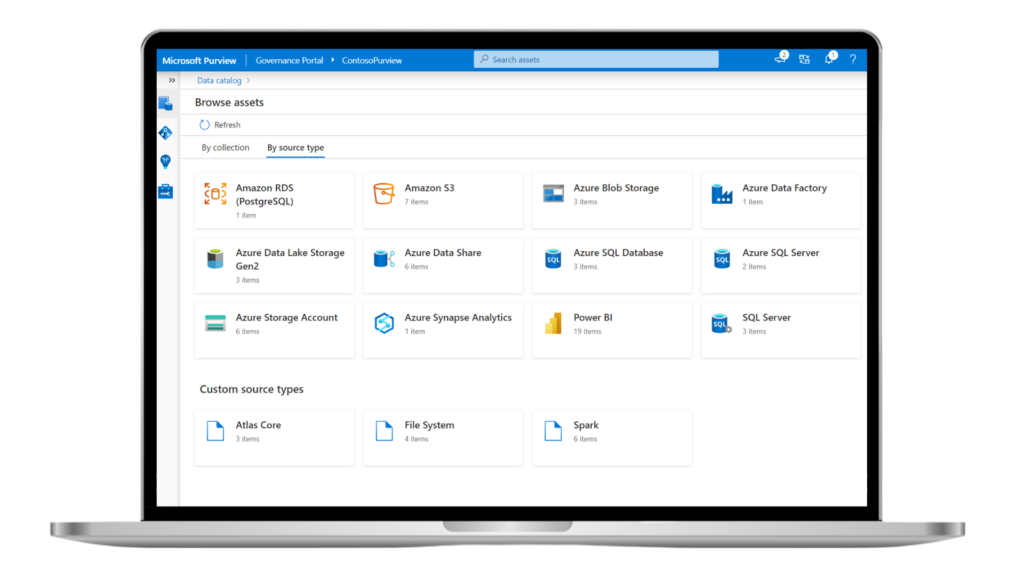Open the SQL Server title text

point(766,317)
